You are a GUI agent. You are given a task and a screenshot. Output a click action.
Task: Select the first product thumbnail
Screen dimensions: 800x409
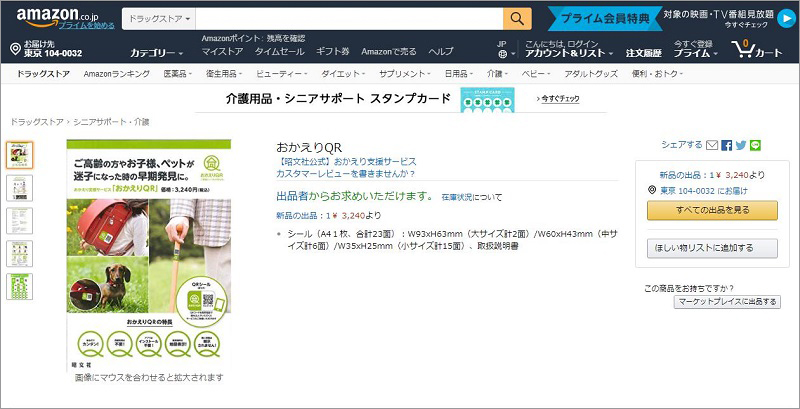click(19, 155)
